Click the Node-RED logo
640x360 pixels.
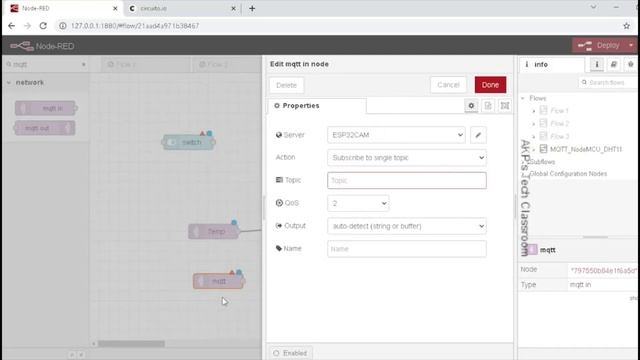(x=42, y=46)
